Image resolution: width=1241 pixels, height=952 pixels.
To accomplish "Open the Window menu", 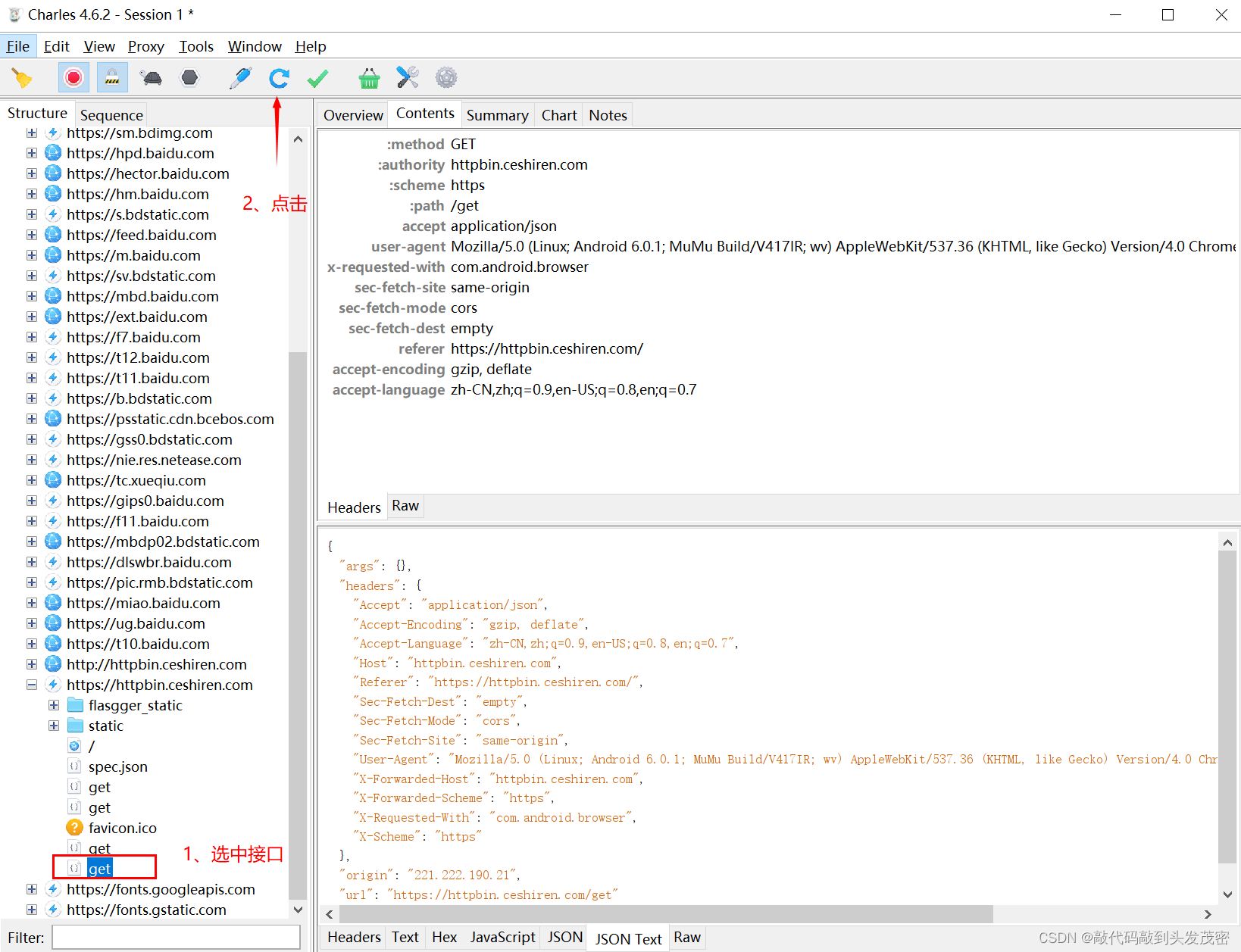I will point(255,46).
